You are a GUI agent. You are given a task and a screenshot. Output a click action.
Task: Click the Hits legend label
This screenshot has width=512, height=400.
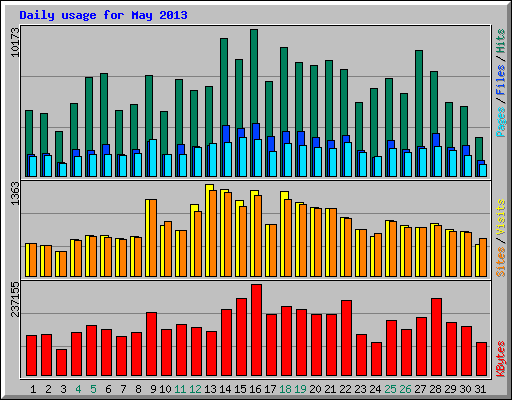[500, 41]
